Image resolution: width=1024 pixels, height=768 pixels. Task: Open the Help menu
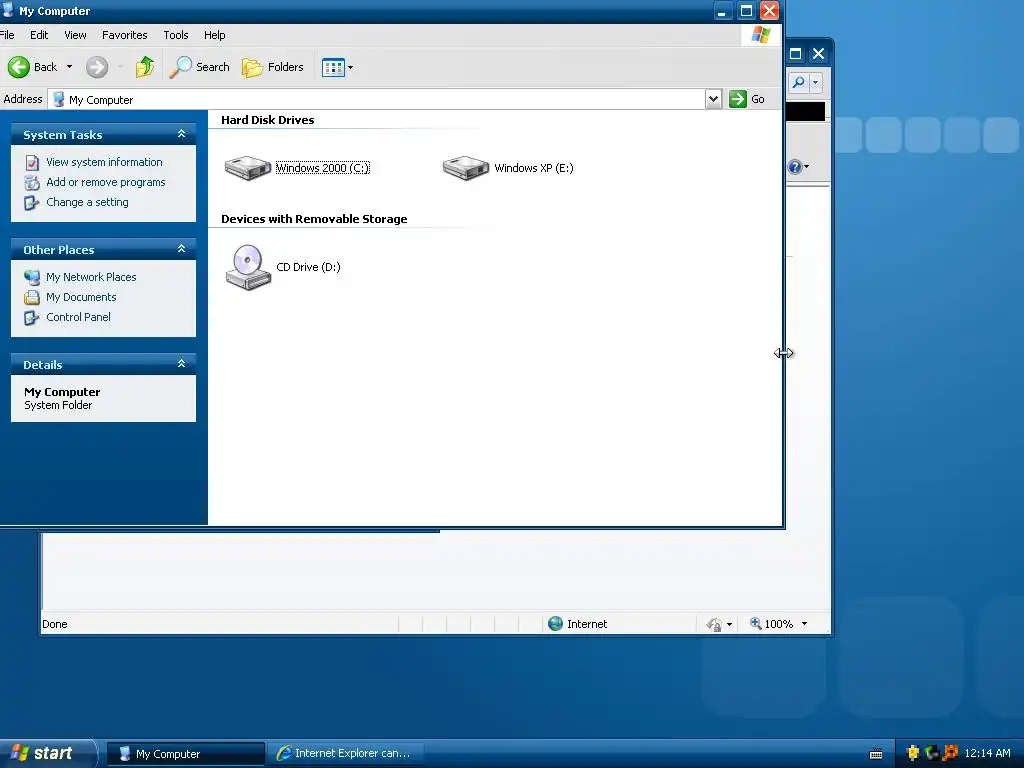tap(214, 35)
